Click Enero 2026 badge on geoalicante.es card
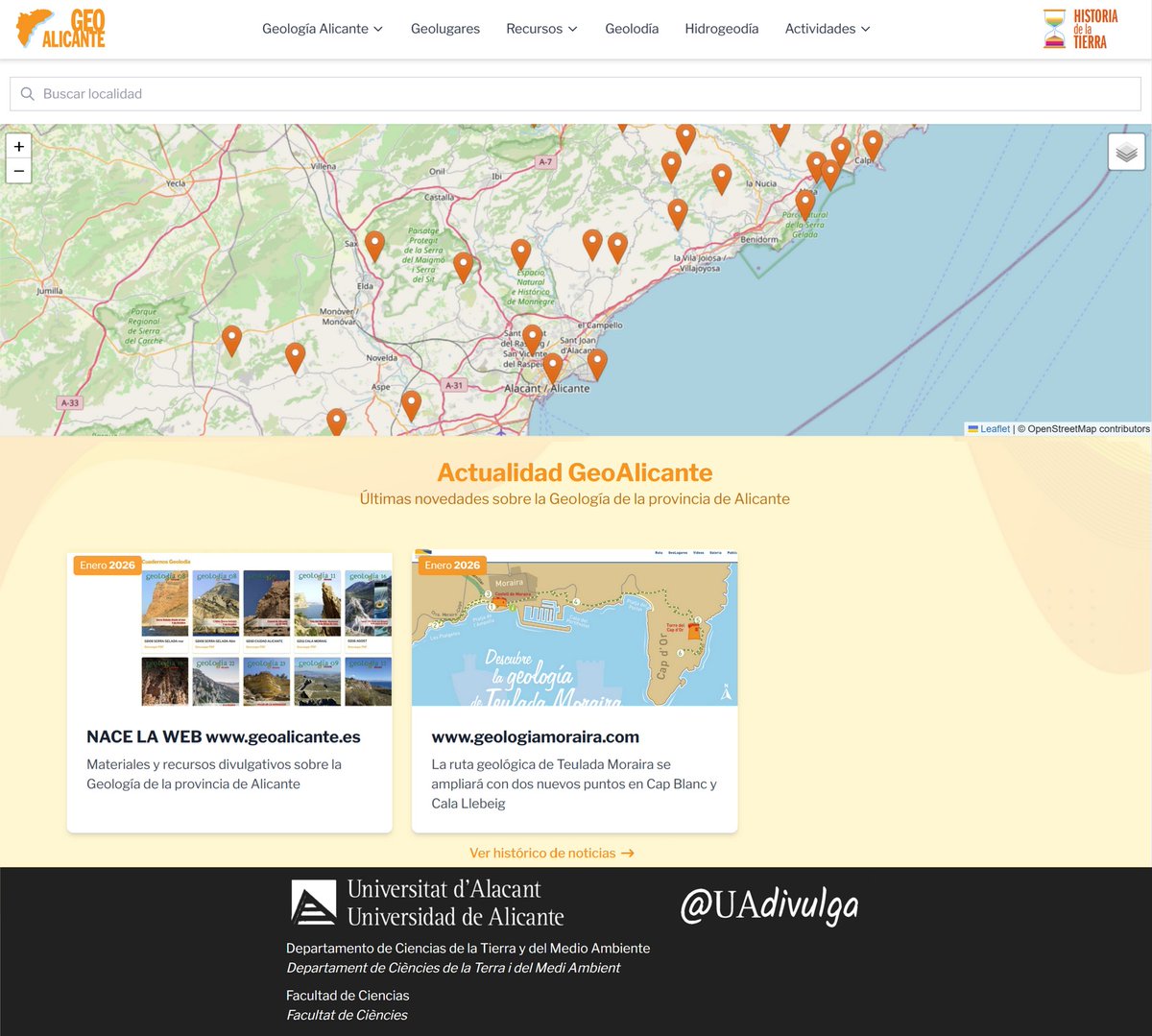1152x1036 pixels. 108,566
